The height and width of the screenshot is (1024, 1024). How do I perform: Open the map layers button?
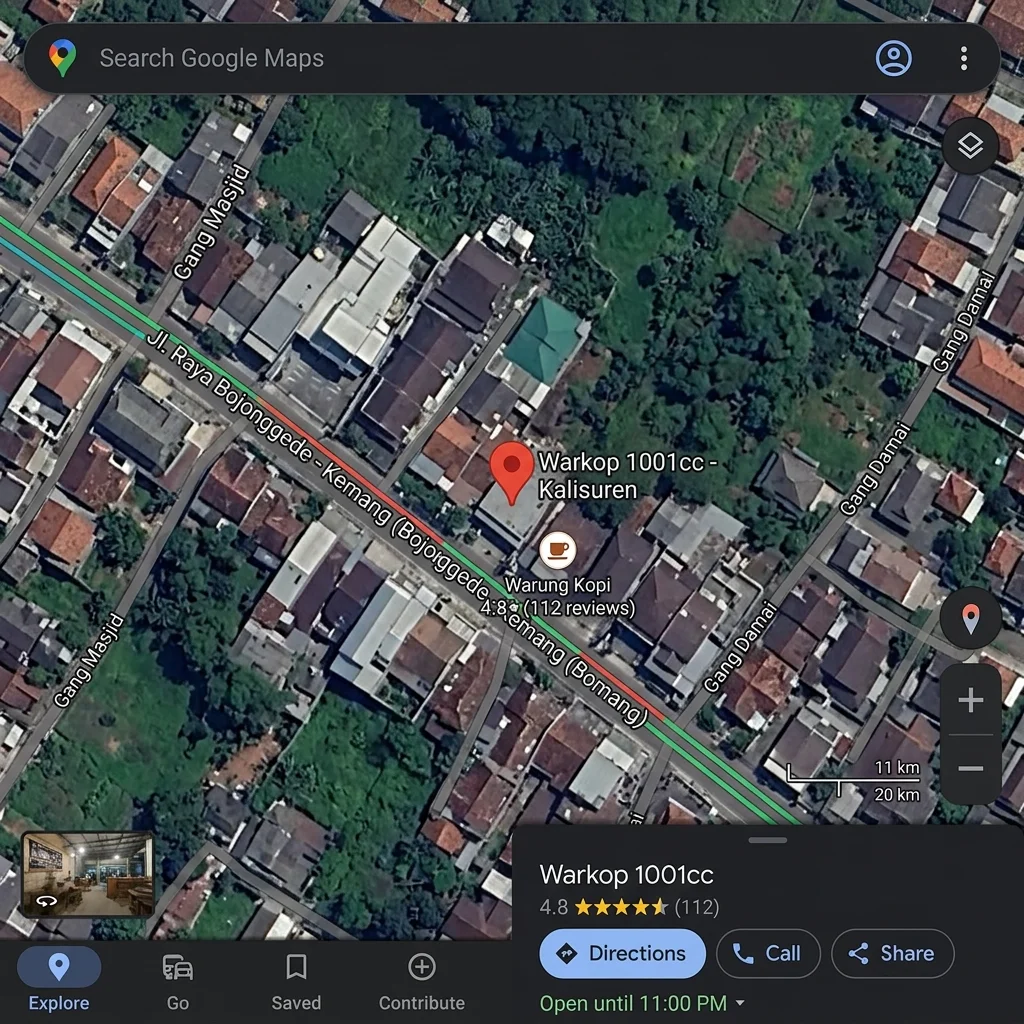tap(970, 144)
